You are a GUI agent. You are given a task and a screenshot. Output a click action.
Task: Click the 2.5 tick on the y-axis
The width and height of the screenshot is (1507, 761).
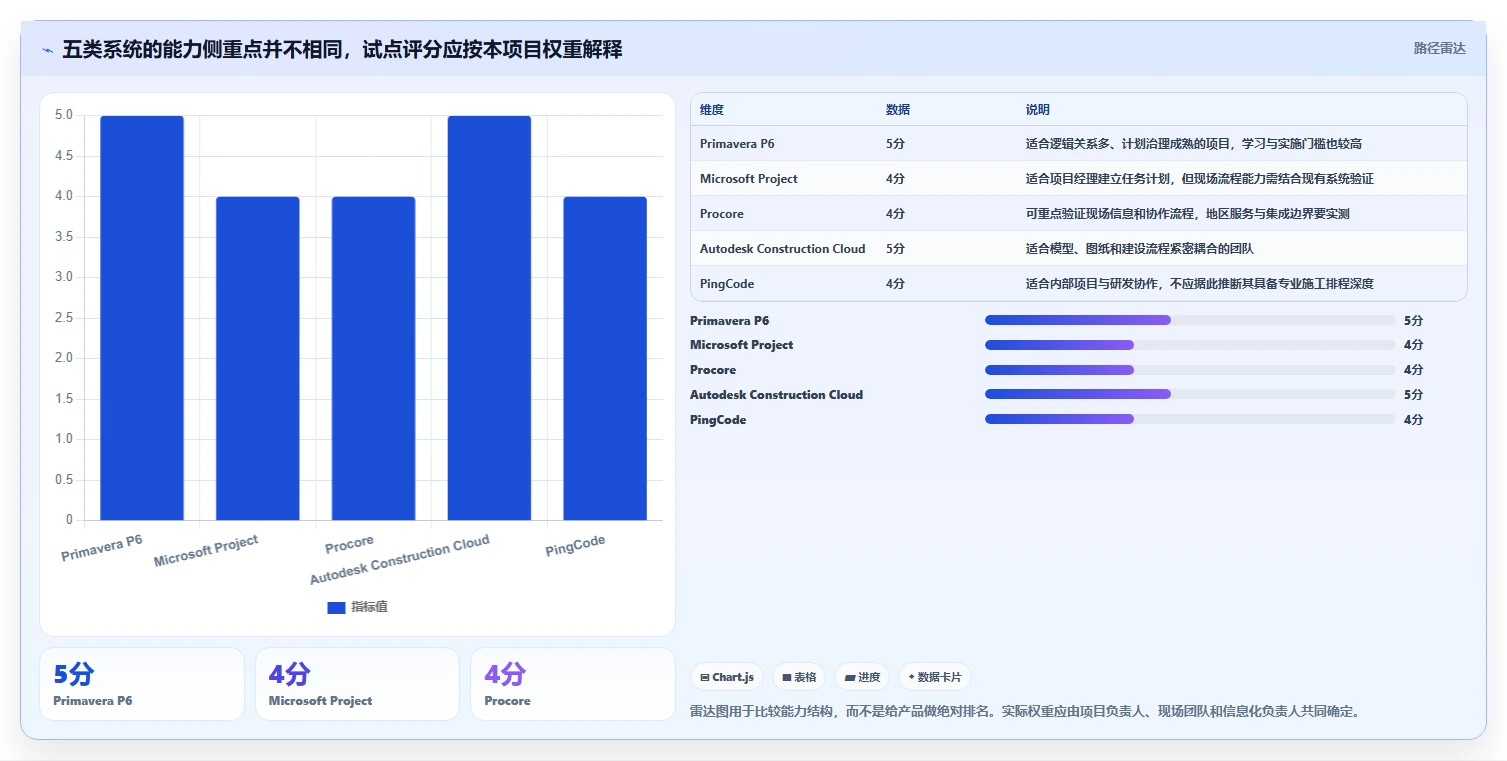(64, 317)
